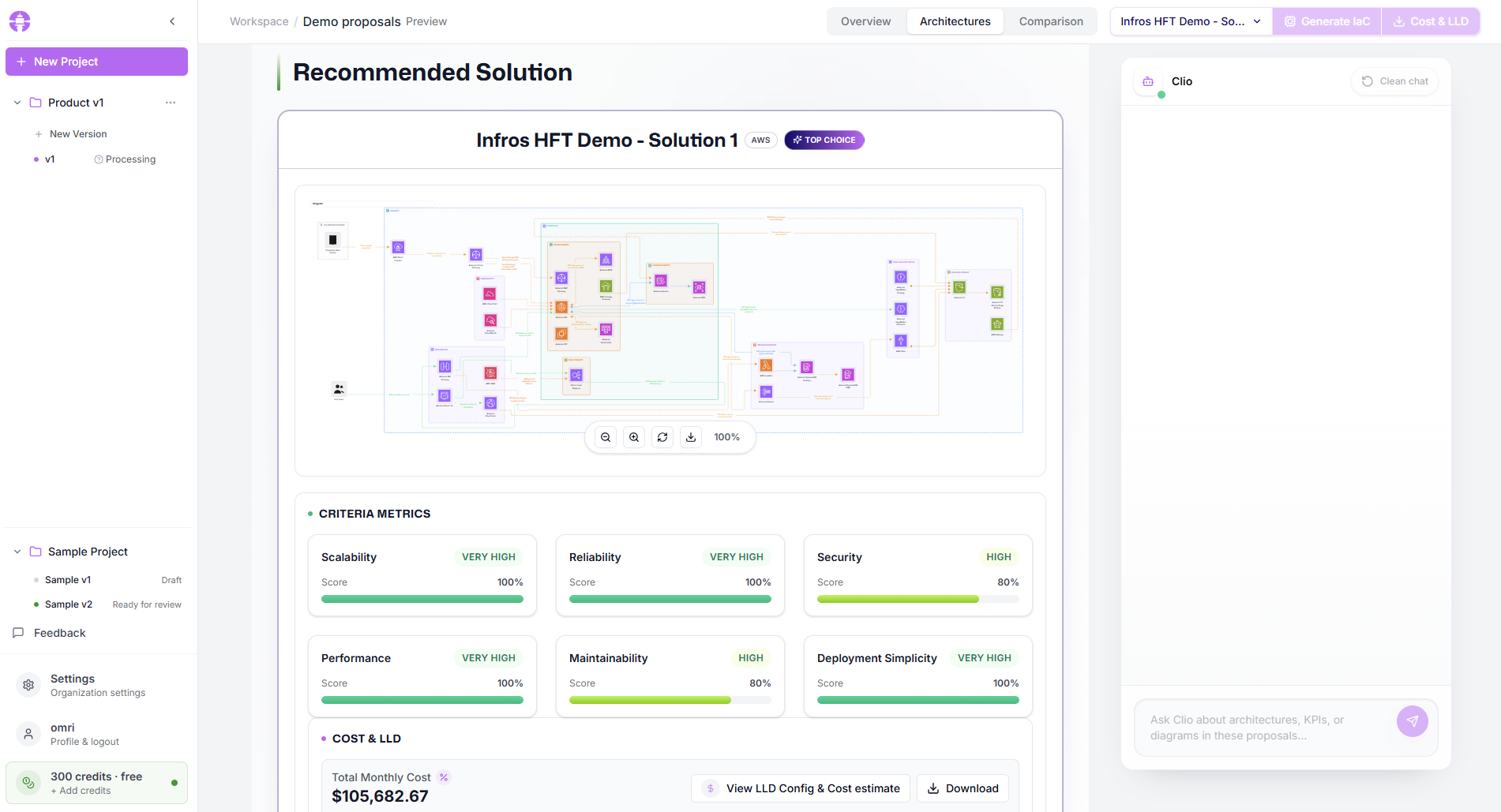Switch to the Comparison tab
This screenshot has height=812, width=1501.
pos(1051,21)
